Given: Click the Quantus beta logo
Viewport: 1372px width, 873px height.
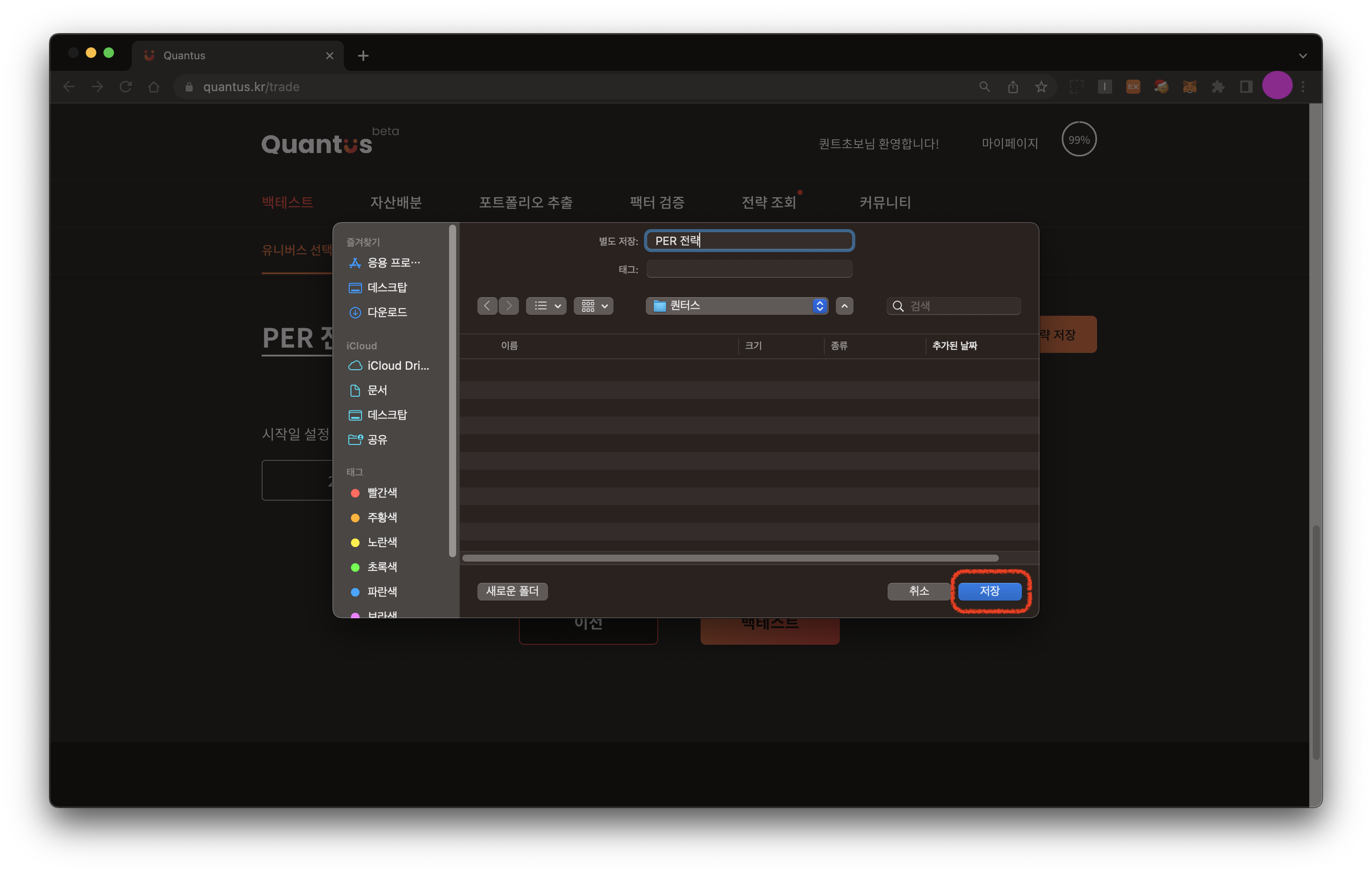Looking at the screenshot, I should pos(330,142).
